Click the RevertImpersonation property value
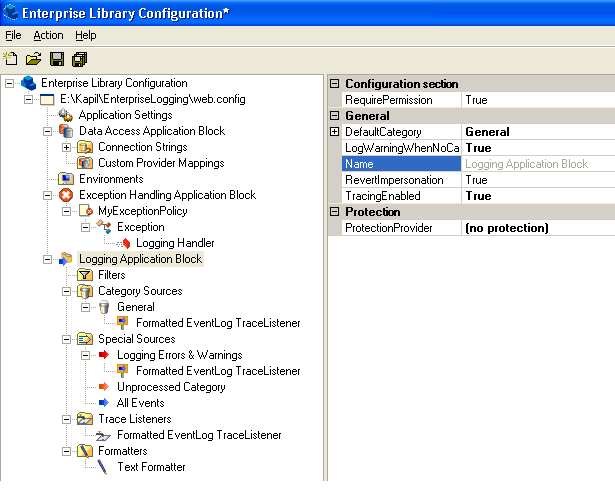The height and width of the screenshot is (490, 615). click(538, 180)
